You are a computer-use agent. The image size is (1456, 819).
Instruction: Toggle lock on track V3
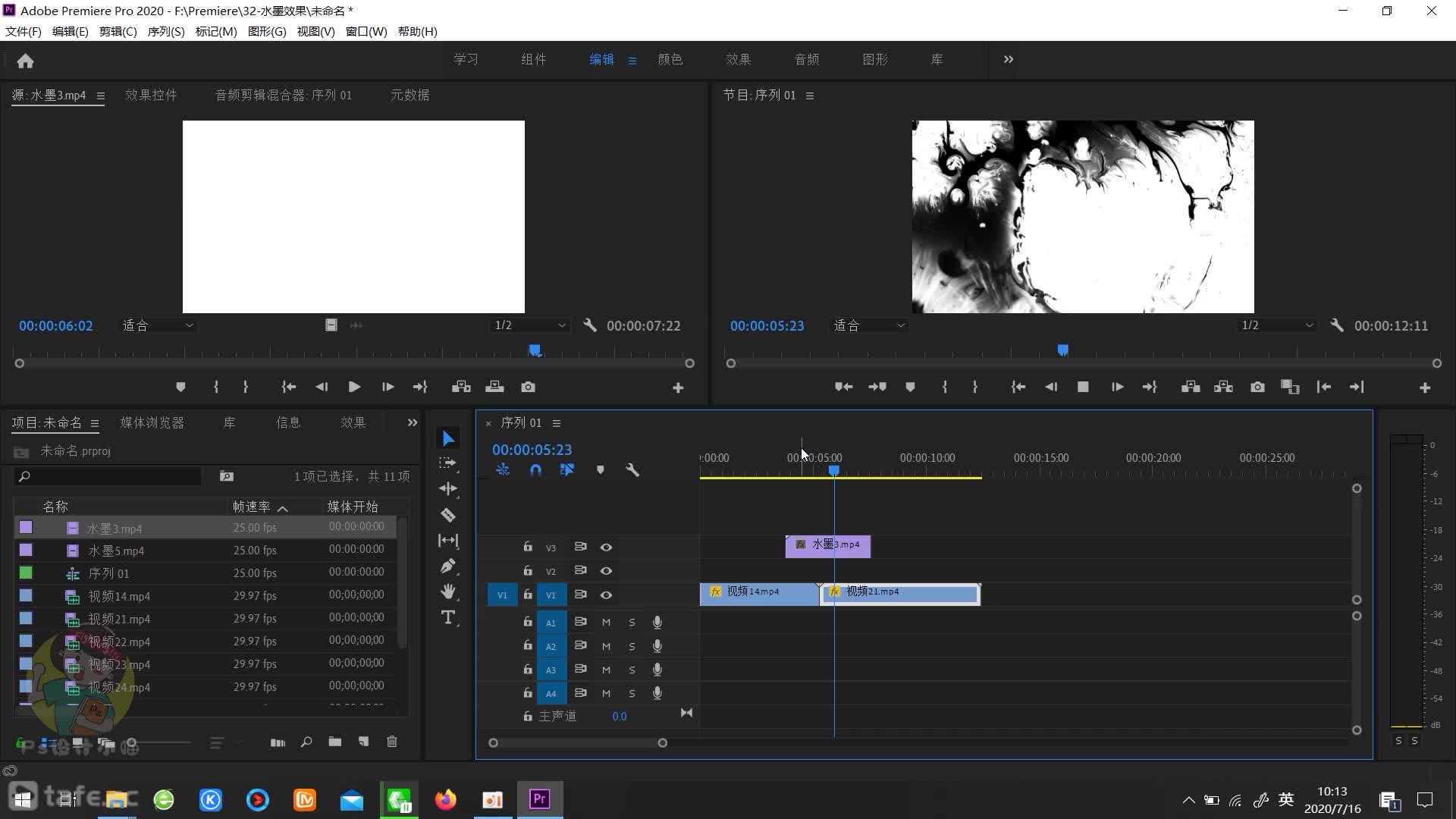click(x=528, y=547)
